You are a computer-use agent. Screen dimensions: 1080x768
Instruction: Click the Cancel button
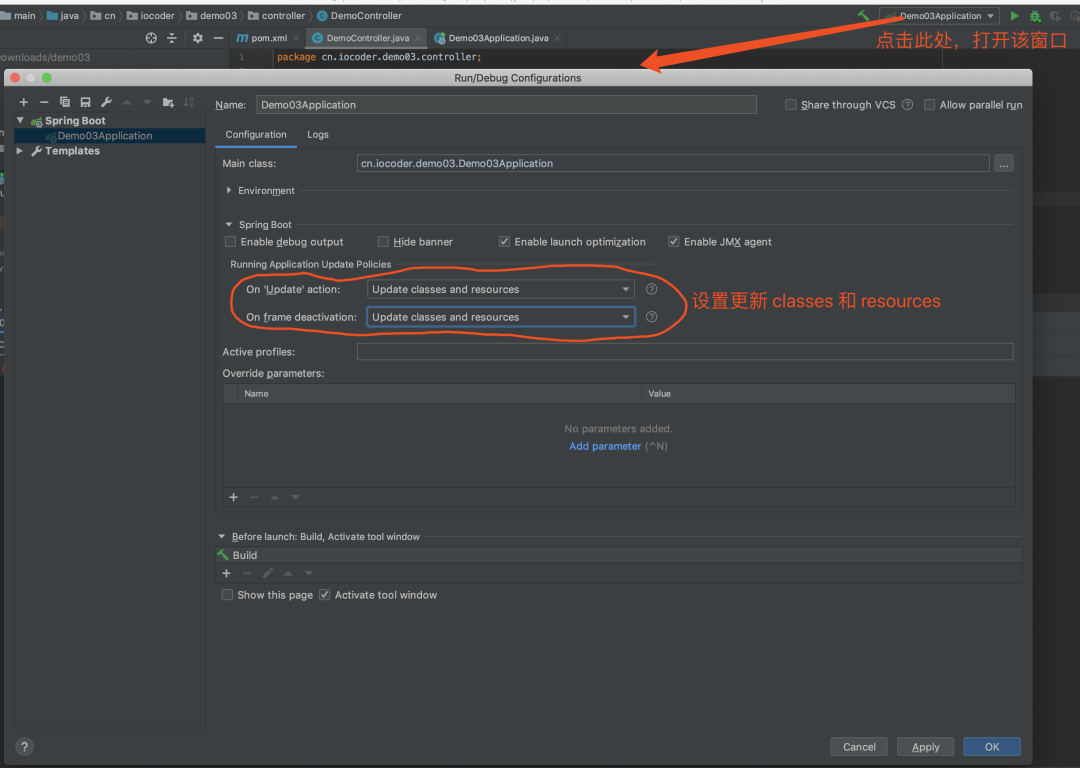point(859,747)
